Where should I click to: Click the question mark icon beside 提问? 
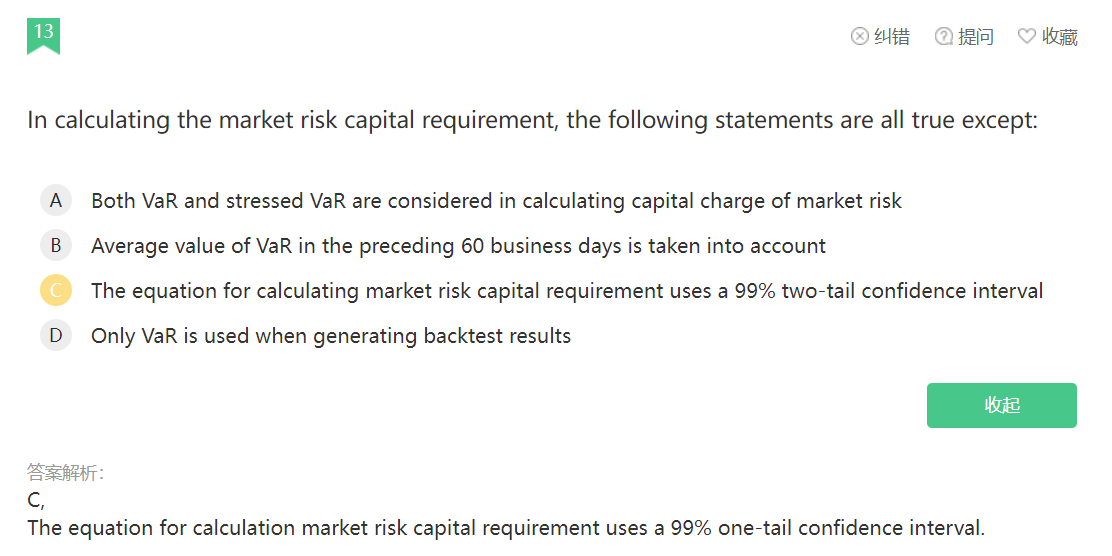click(943, 37)
